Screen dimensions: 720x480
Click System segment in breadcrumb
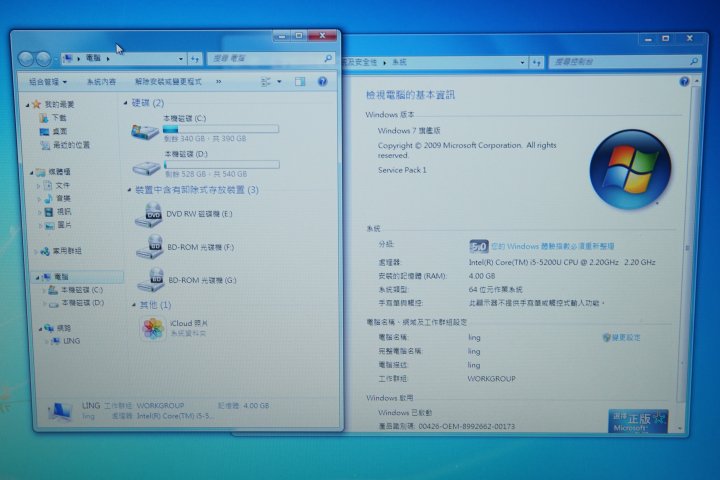[399, 62]
